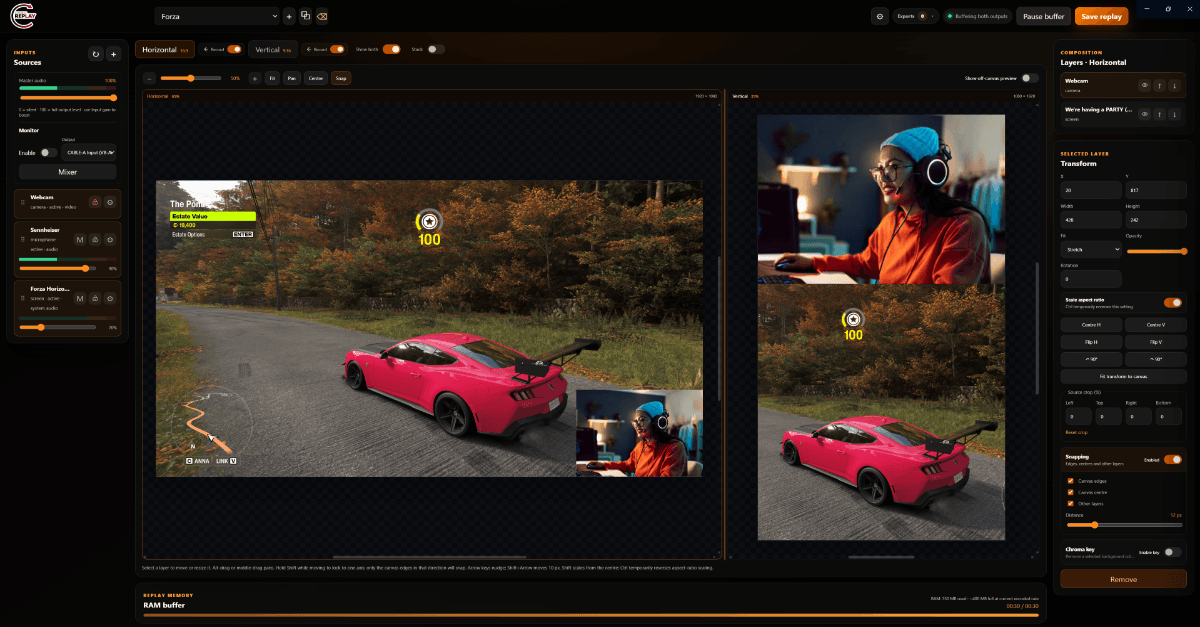Move We're having a PARTY layer down
This screenshot has height=627, width=1200.
1175,114
